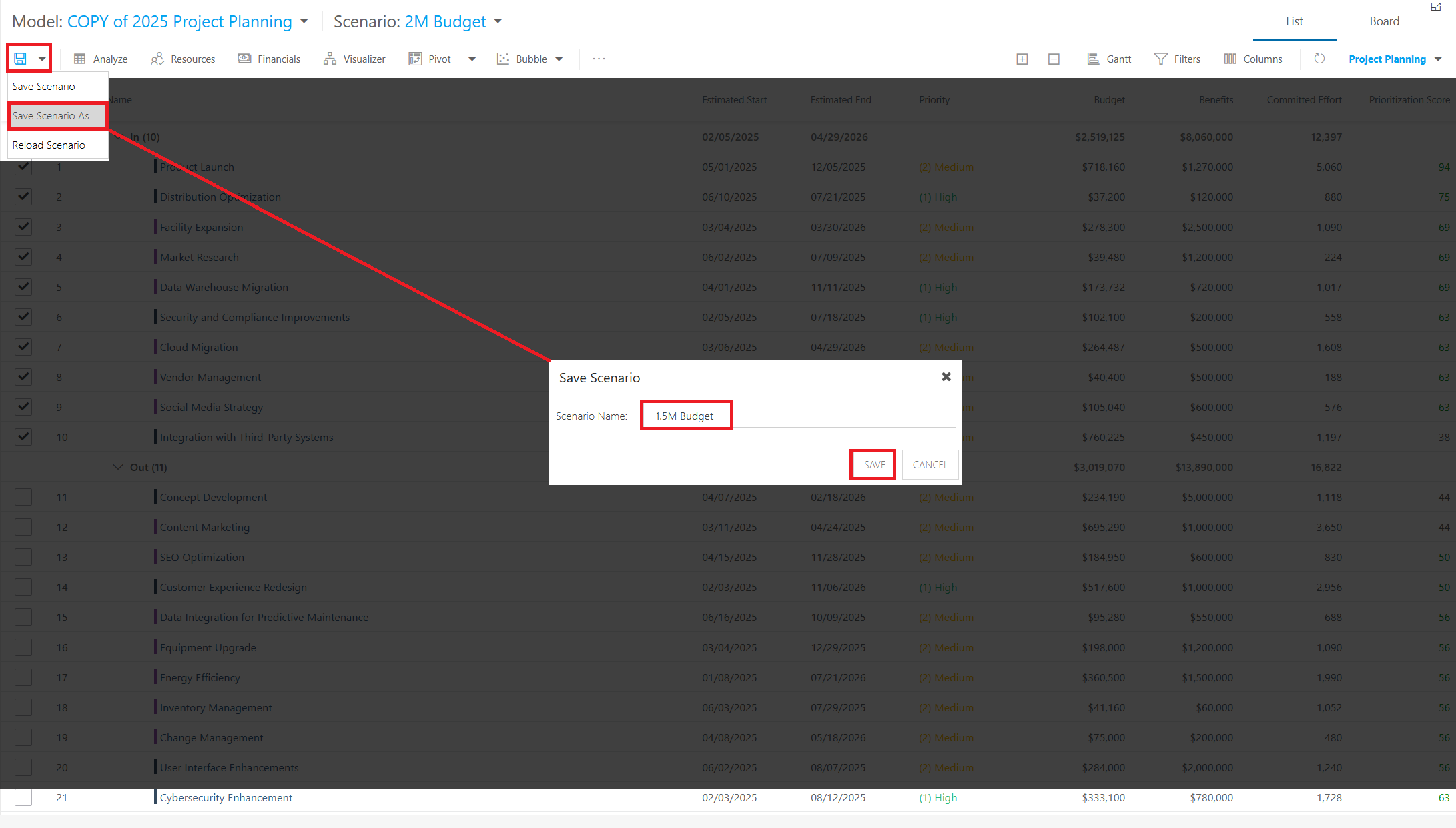Open the save options dropdown arrow
1456x828 pixels.
[42, 59]
